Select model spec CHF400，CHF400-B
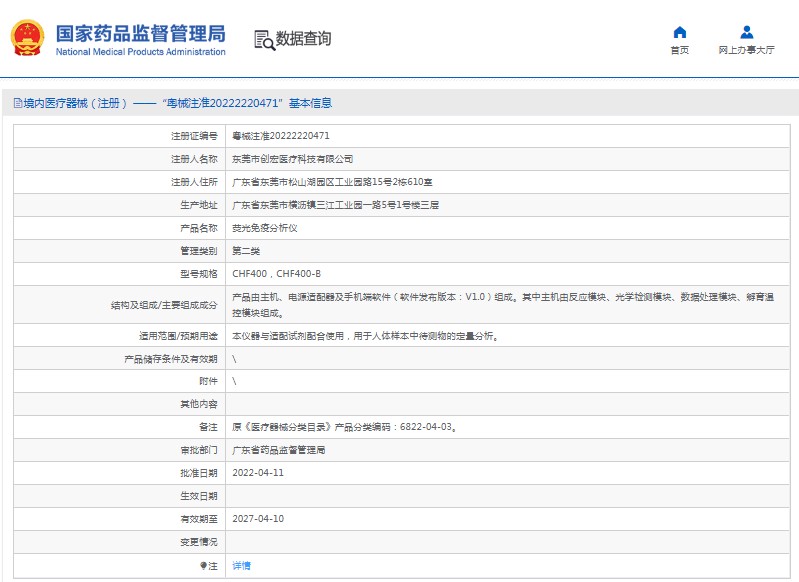 [x=277, y=274]
